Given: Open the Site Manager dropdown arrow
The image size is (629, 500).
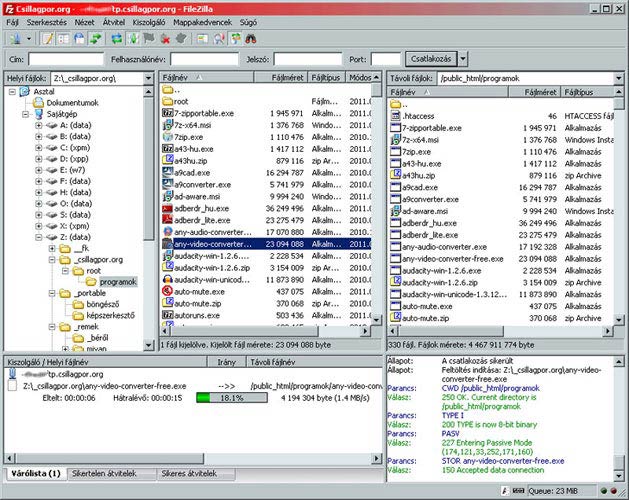Looking at the screenshot, I should 27,38.
